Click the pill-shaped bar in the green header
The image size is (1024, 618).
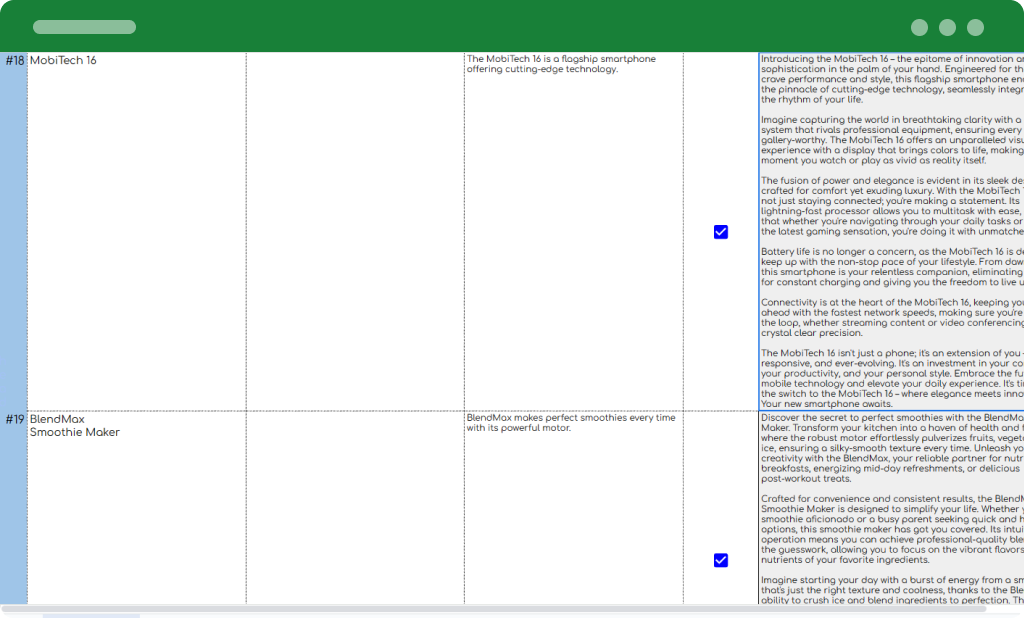pyautogui.click(x=84, y=27)
